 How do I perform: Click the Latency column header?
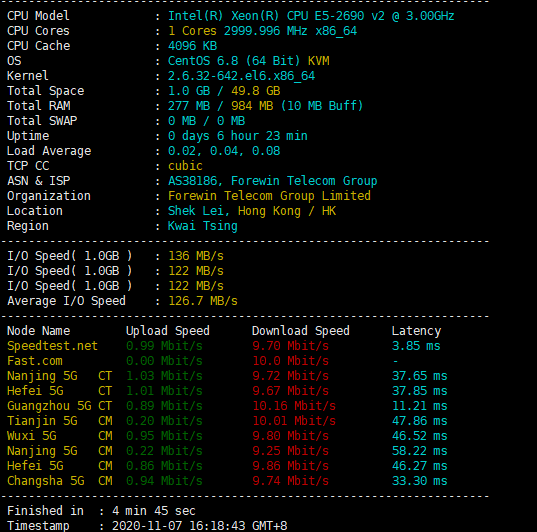click(416, 331)
